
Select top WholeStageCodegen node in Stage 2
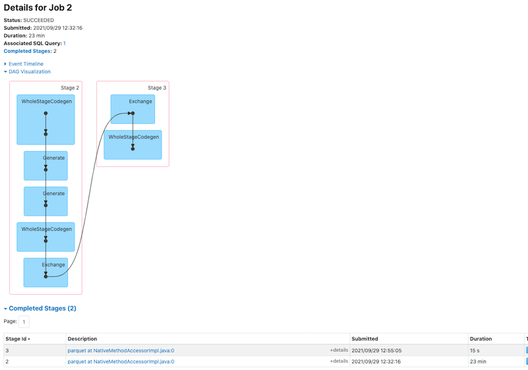pyautogui.click(x=46, y=120)
